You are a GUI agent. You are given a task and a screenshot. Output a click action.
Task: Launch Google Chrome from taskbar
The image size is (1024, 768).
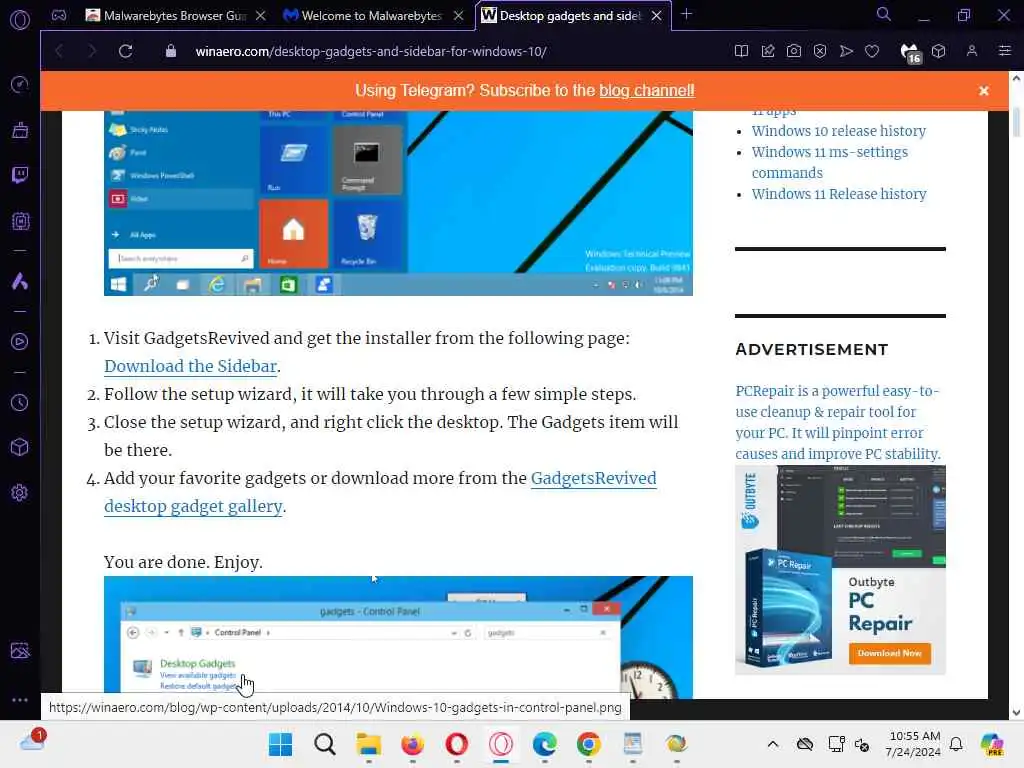(x=588, y=744)
